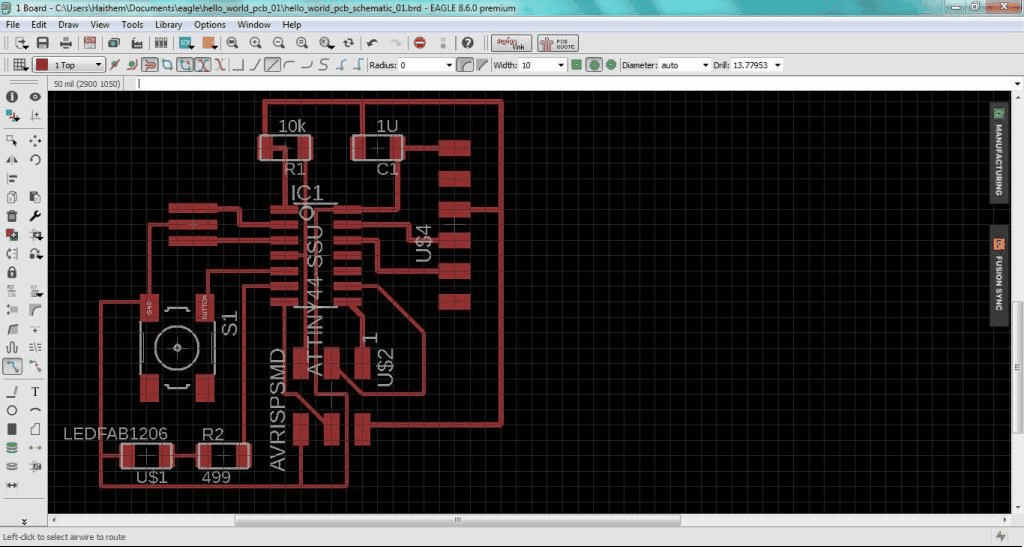The height and width of the screenshot is (547, 1024).
Task: Open the Width dropdown
Action: point(543,65)
